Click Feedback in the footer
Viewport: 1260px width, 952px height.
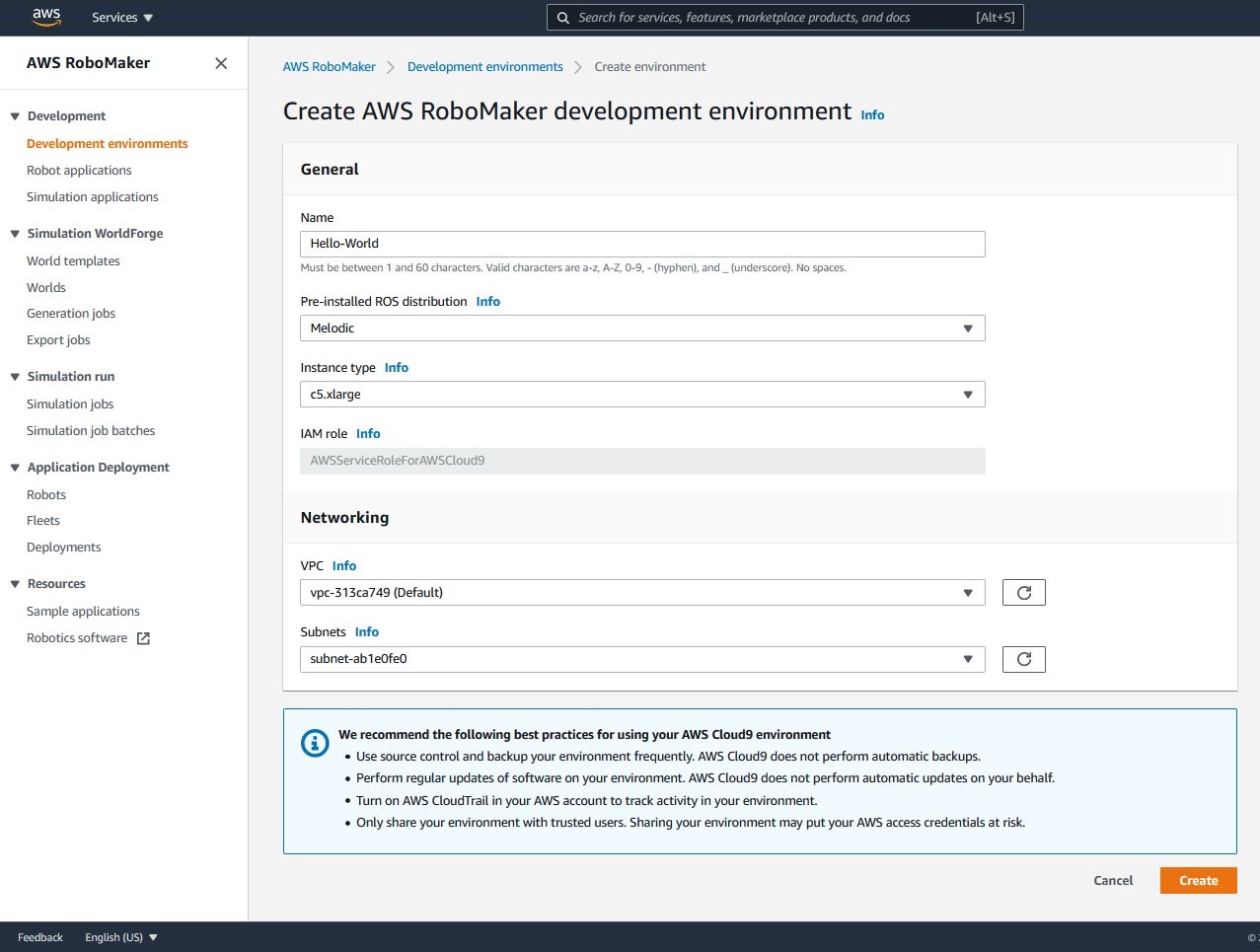coord(40,937)
